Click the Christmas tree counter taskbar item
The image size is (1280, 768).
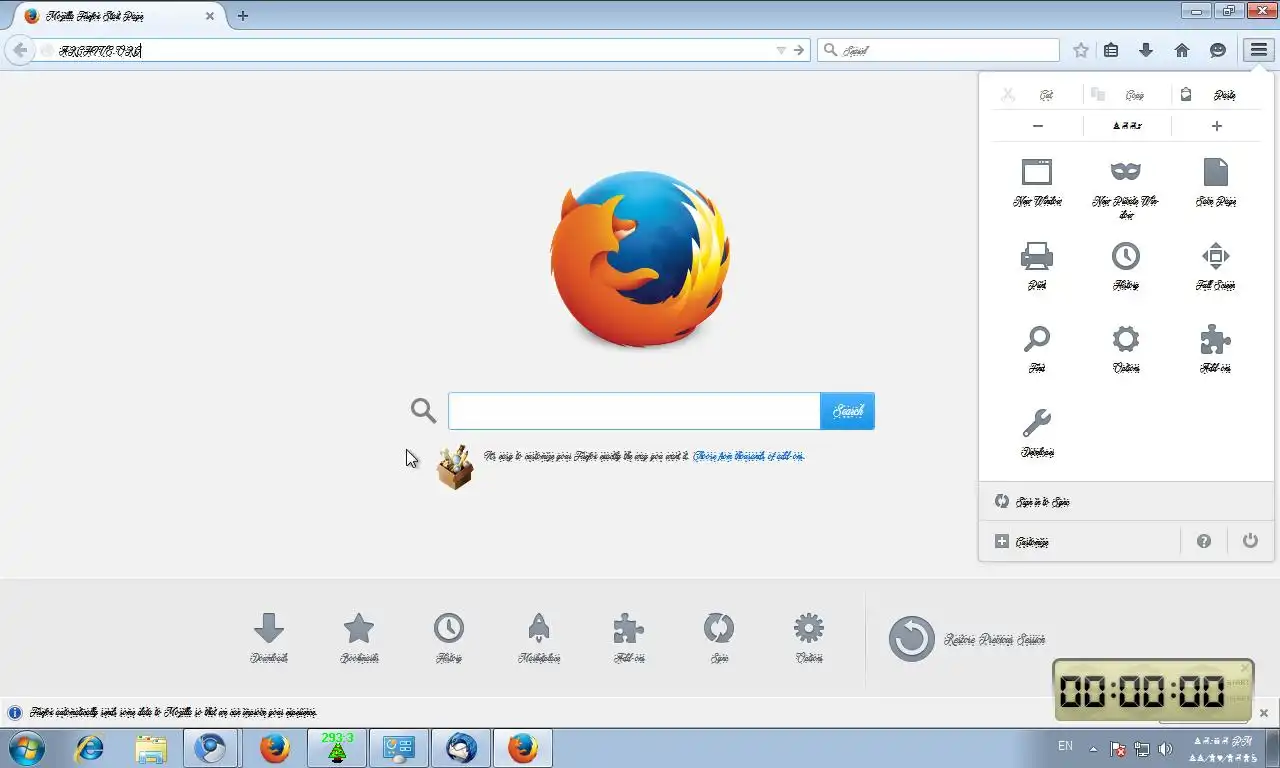[337, 748]
